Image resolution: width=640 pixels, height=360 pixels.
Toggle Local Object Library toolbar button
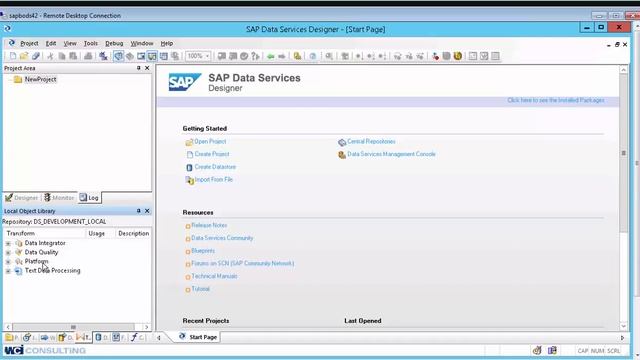coord(118,56)
